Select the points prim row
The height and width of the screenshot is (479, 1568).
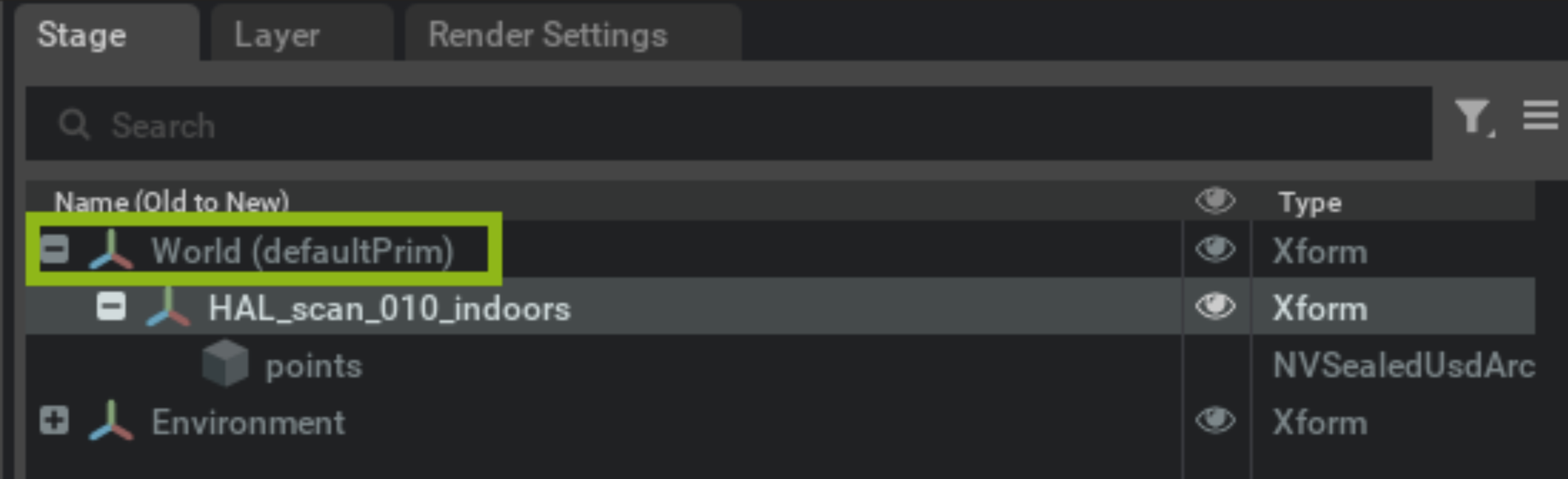pyautogui.click(x=314, y=366)
